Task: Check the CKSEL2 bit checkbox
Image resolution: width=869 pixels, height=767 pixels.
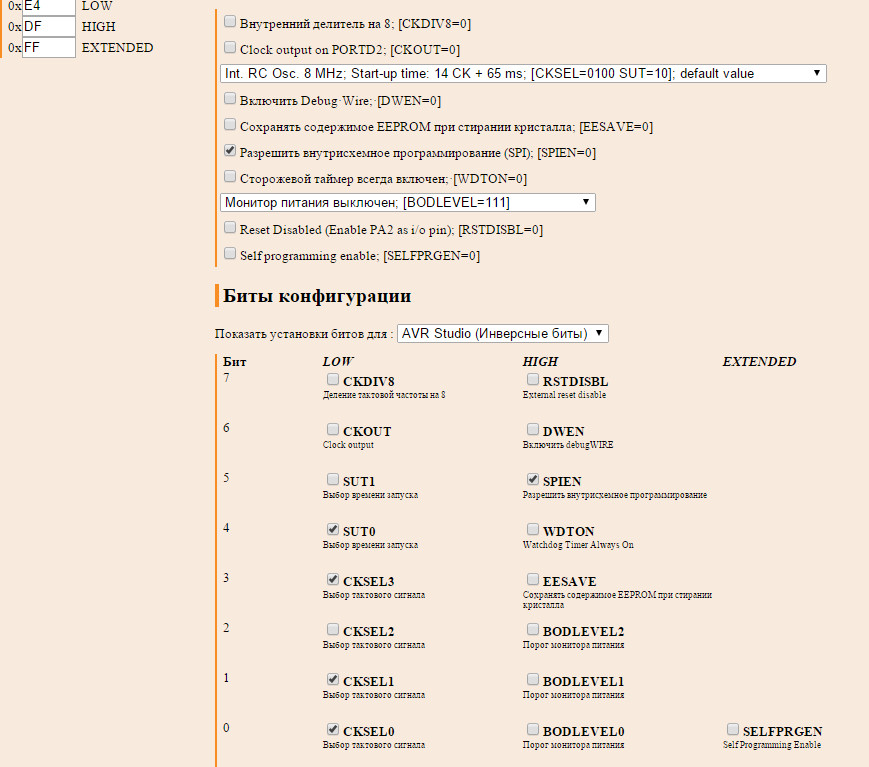Action: 333,629
